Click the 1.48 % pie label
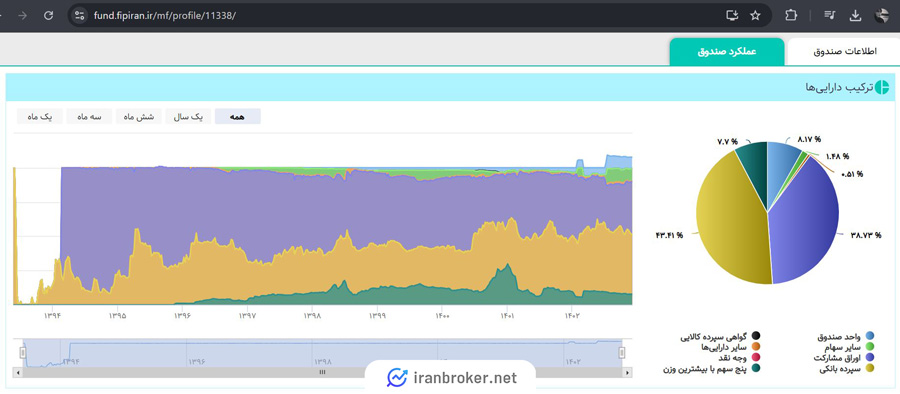This screenshot has height=394, width=900. coord(838,156)
